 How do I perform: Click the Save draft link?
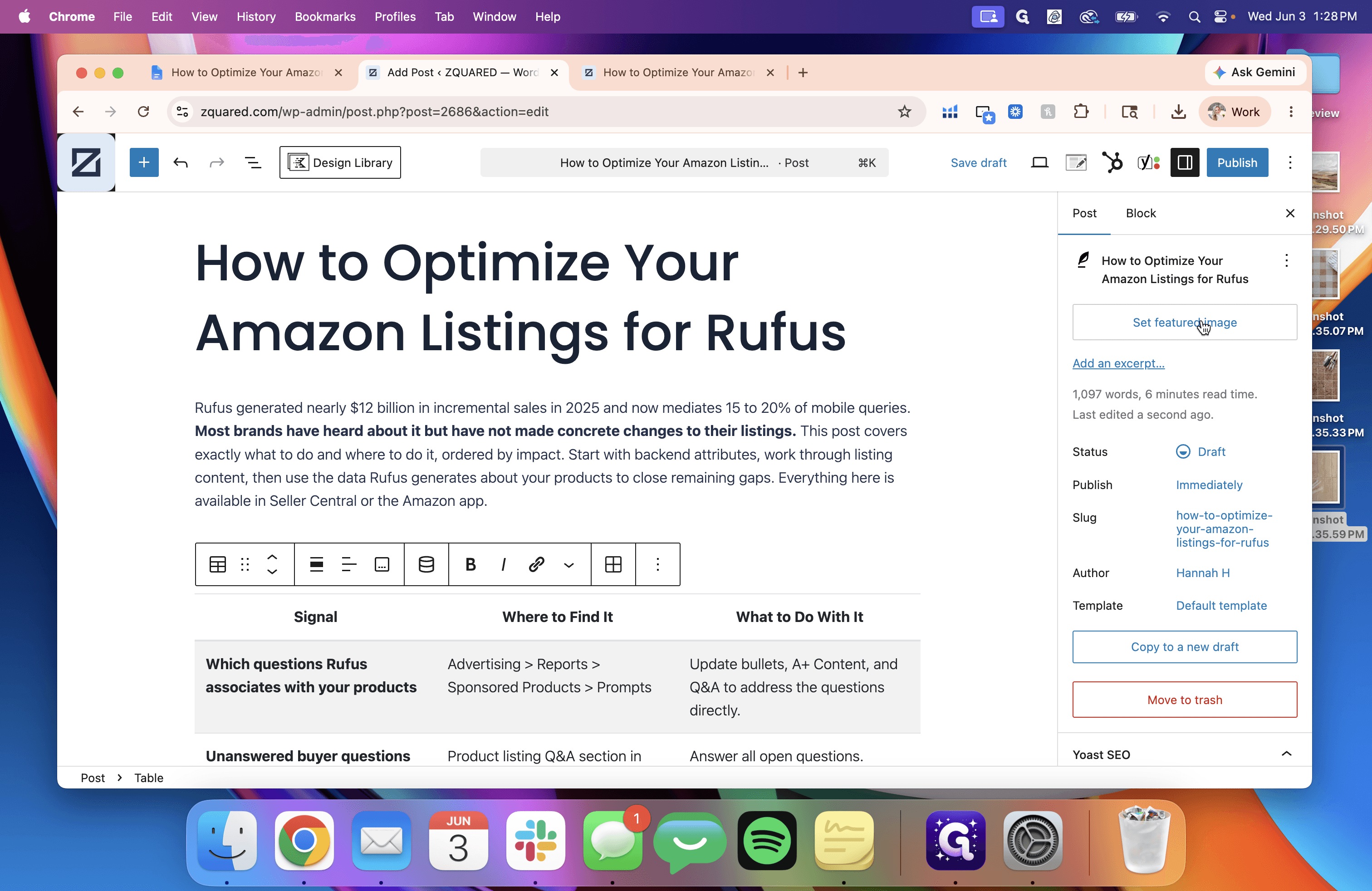[978, 162]
